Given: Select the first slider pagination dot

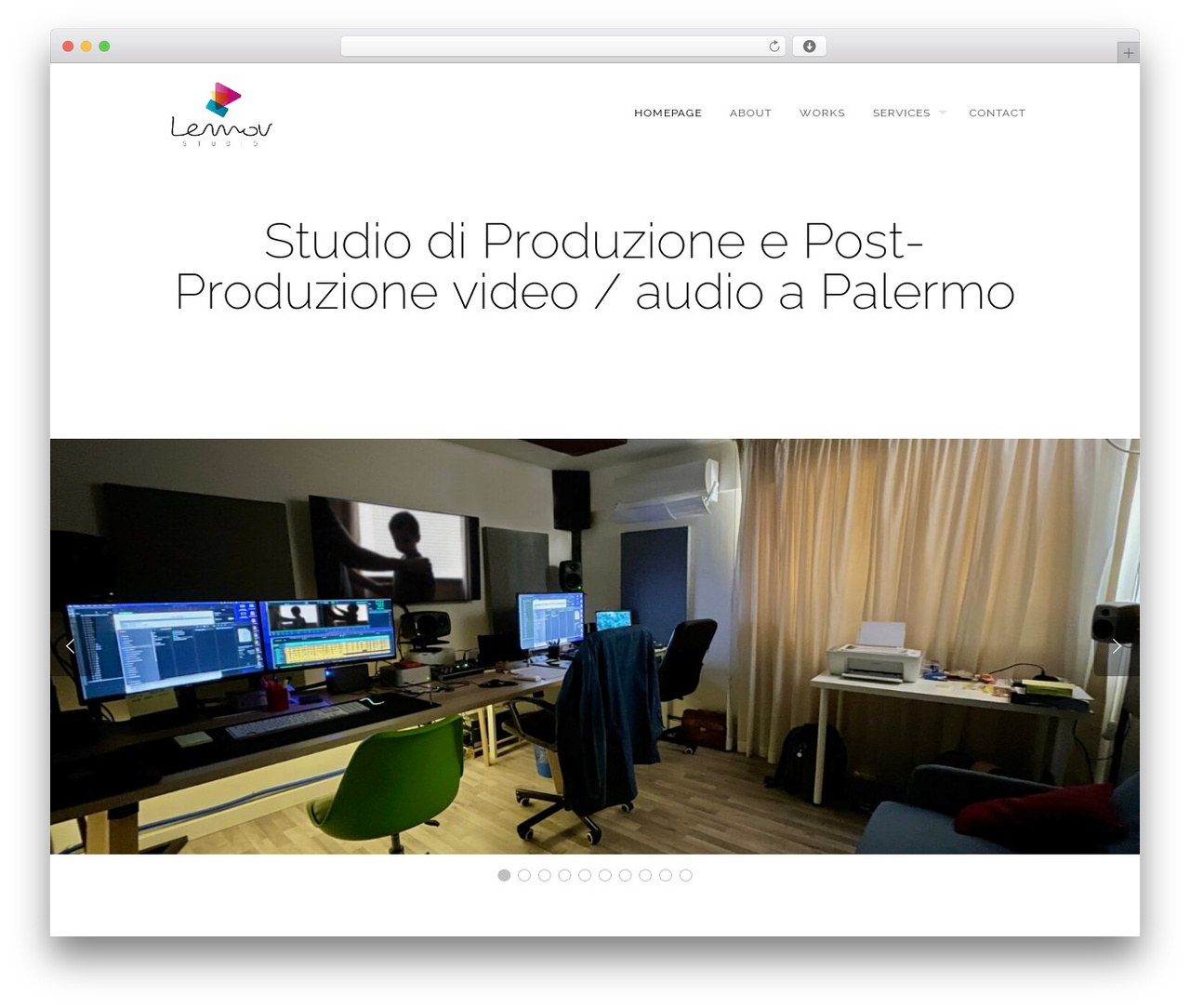Looking at the screenshot, I should tap(504, 875).
